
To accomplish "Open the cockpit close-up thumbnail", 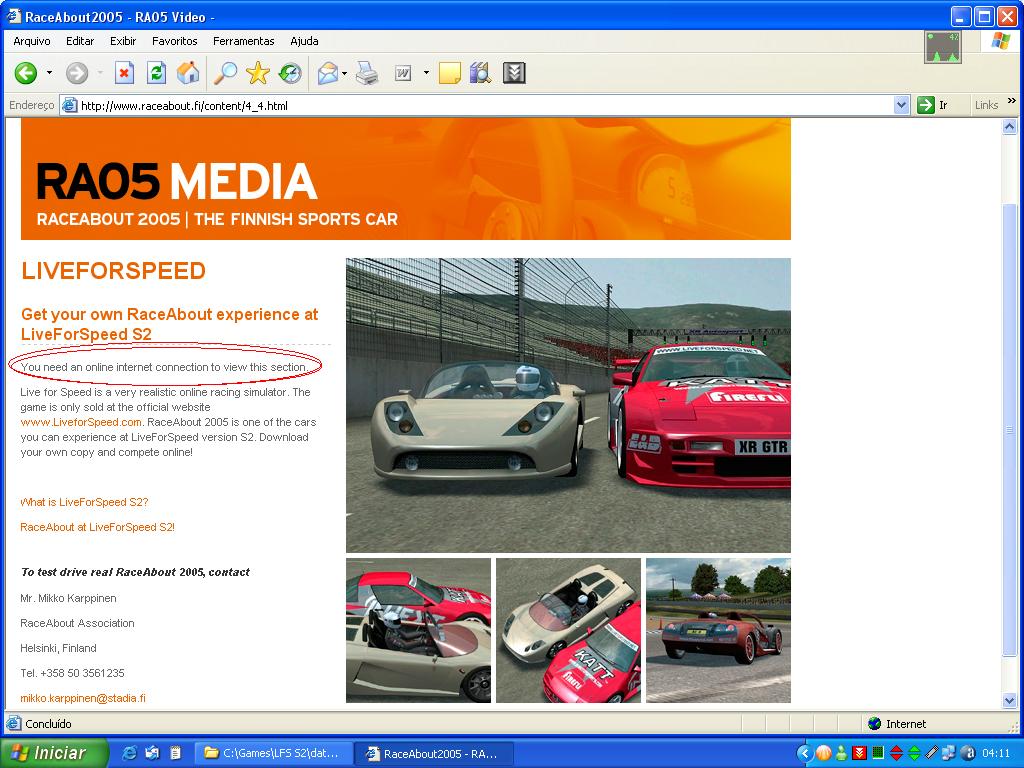I will pos(418,630).
